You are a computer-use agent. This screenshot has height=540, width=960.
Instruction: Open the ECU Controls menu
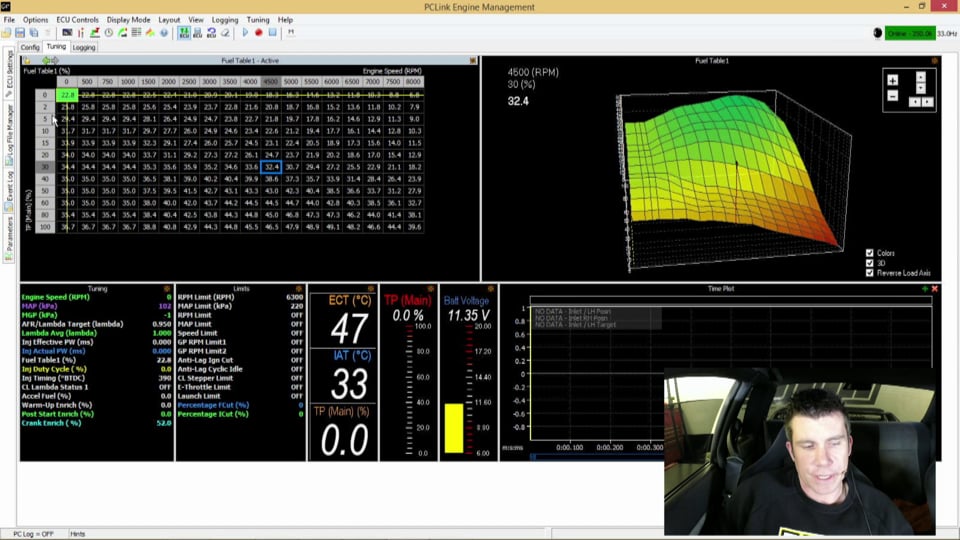(77, 20)
